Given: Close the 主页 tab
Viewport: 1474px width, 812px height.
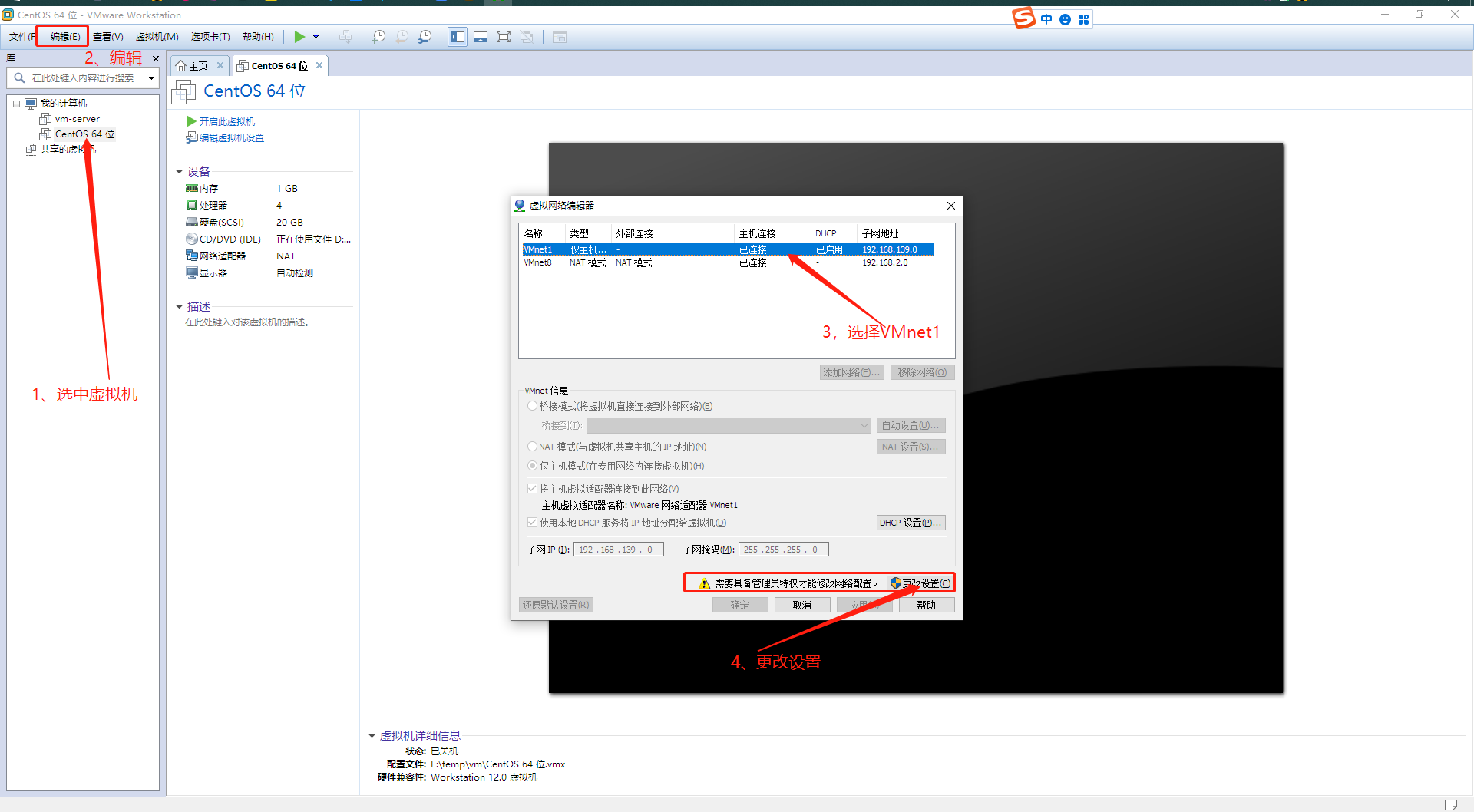Looking at the screenshot, I should pos(220,65).
